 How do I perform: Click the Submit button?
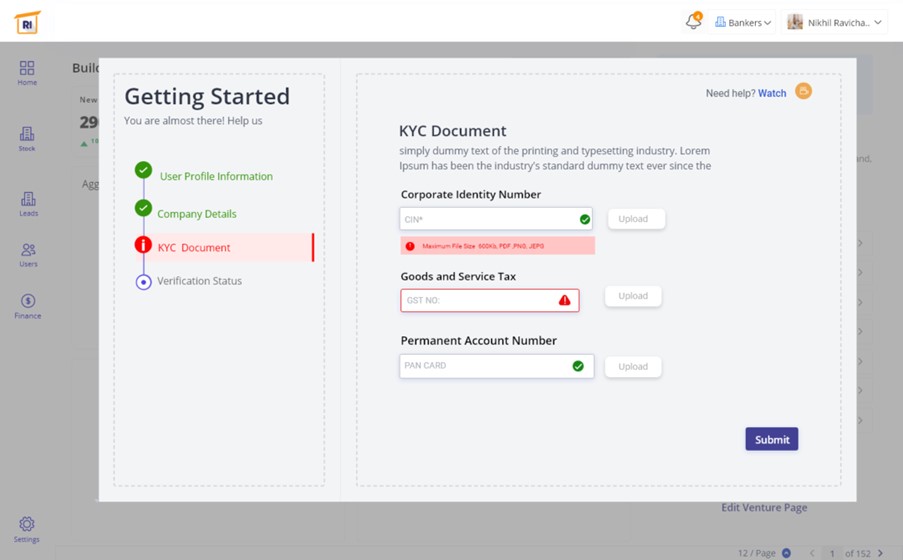point(771,439)
